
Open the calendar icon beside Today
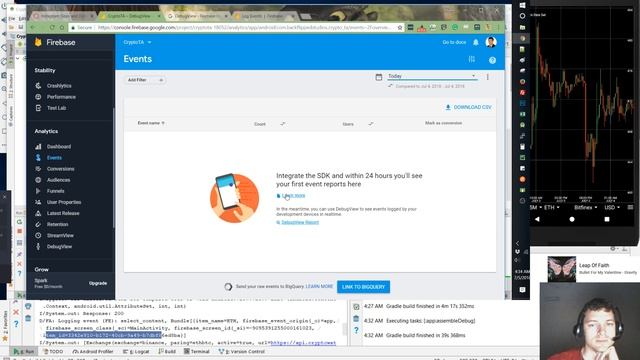379,77
